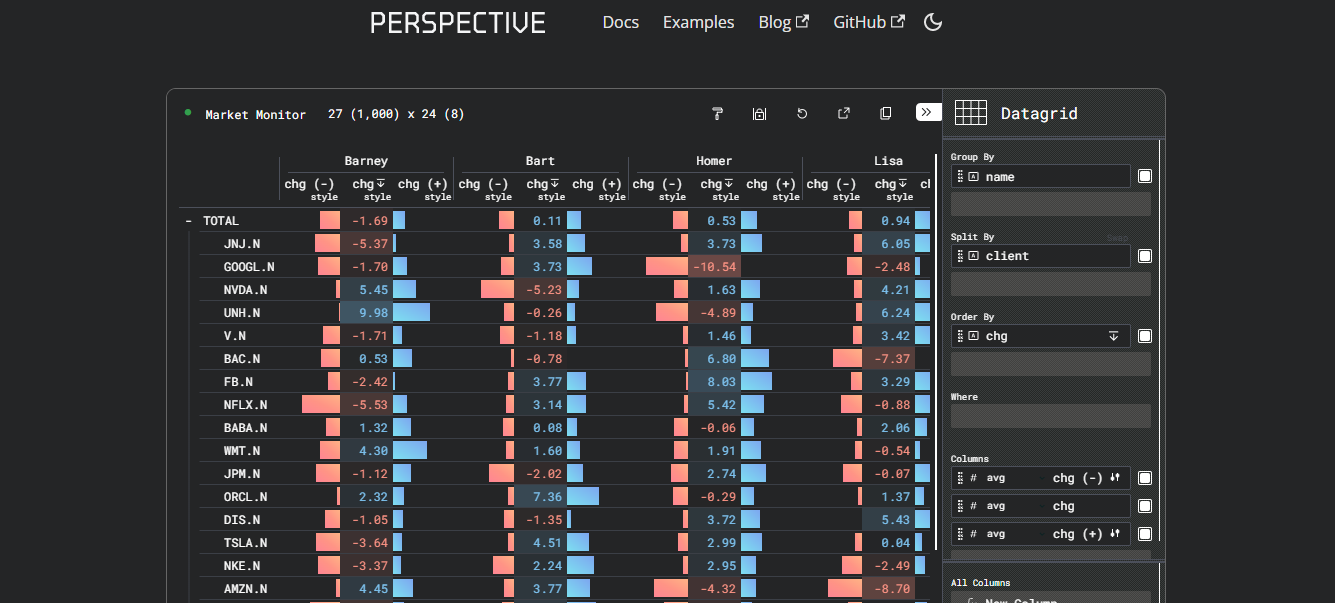Toggle sort direction icon on Order By chg
The height and width of the screenshot is (603, 1335).
click(x=1113, y=336)
